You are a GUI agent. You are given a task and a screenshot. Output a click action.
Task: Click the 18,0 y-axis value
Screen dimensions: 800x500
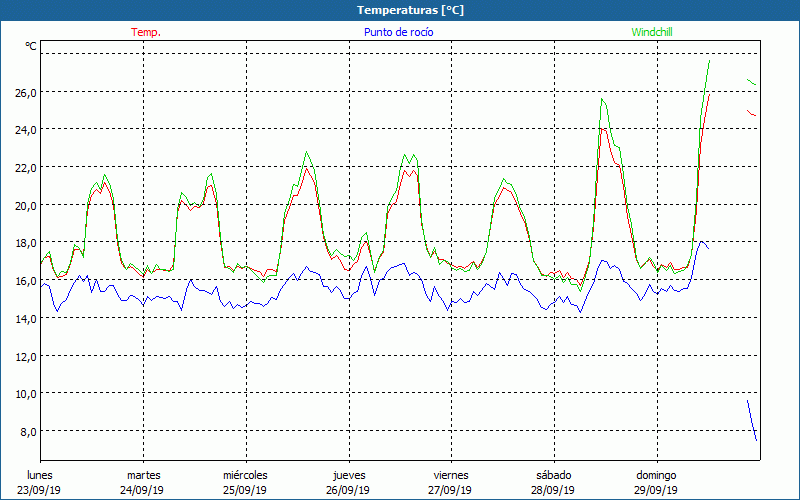coord(26,243)
